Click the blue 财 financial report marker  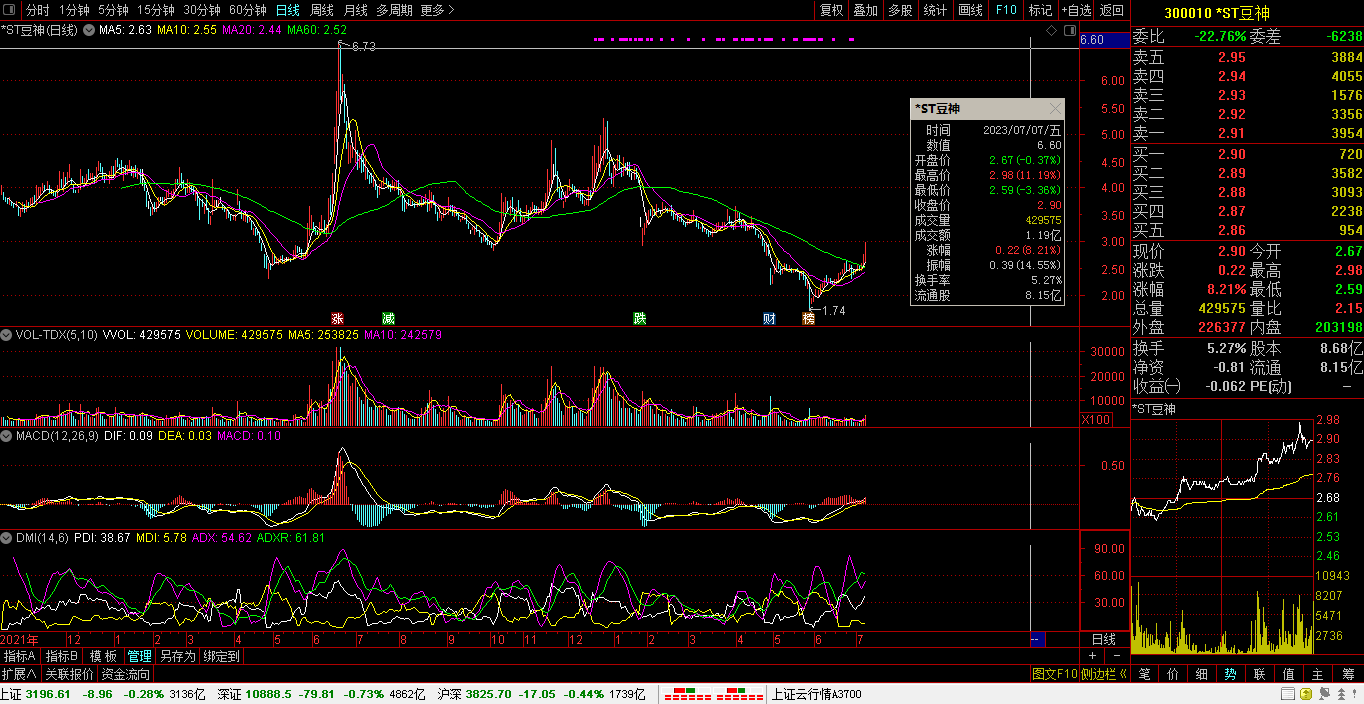[769, 318]
